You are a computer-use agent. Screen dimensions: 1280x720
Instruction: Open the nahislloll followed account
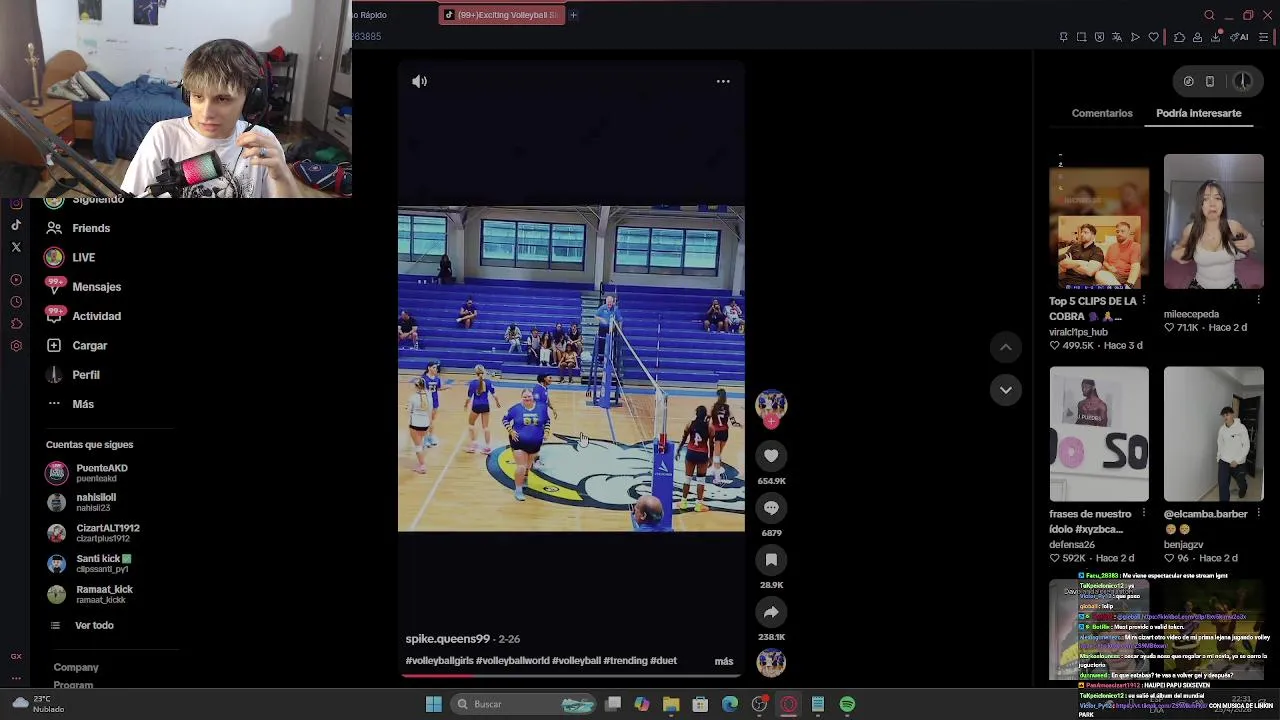pos(82,502)
